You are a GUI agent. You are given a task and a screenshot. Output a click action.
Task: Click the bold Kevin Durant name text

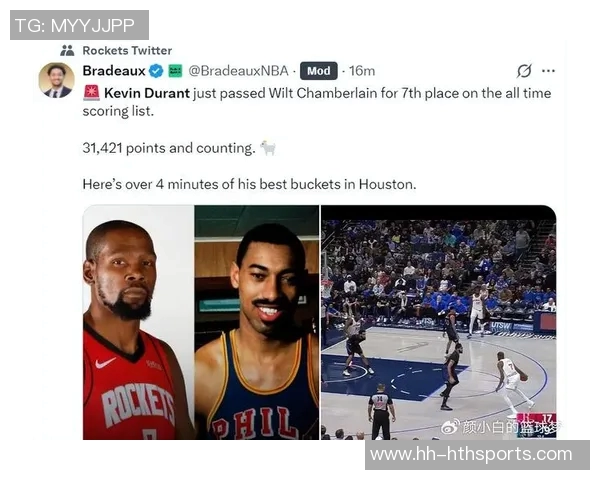pyautogui.click(x=147, y=93)
